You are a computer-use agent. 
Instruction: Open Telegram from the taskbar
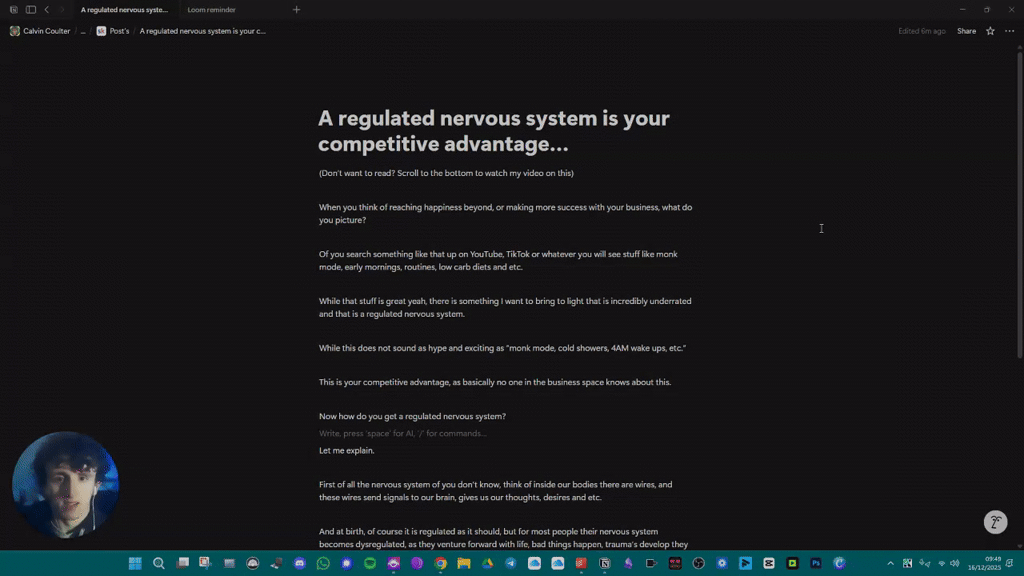(x=509, y=563)
